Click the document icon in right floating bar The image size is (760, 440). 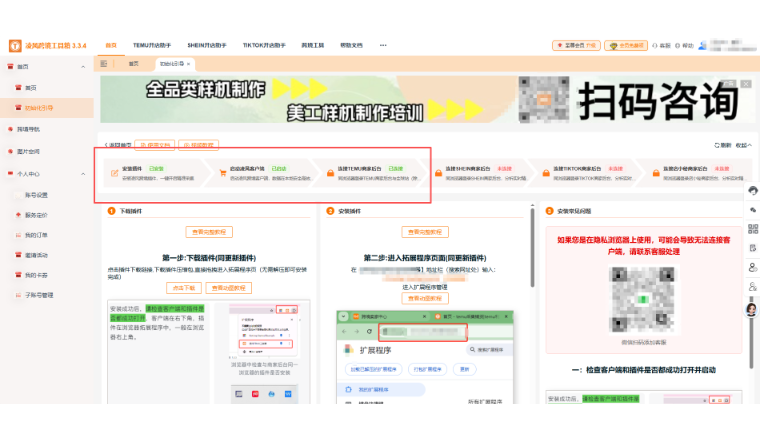click(x=752, y=248)
